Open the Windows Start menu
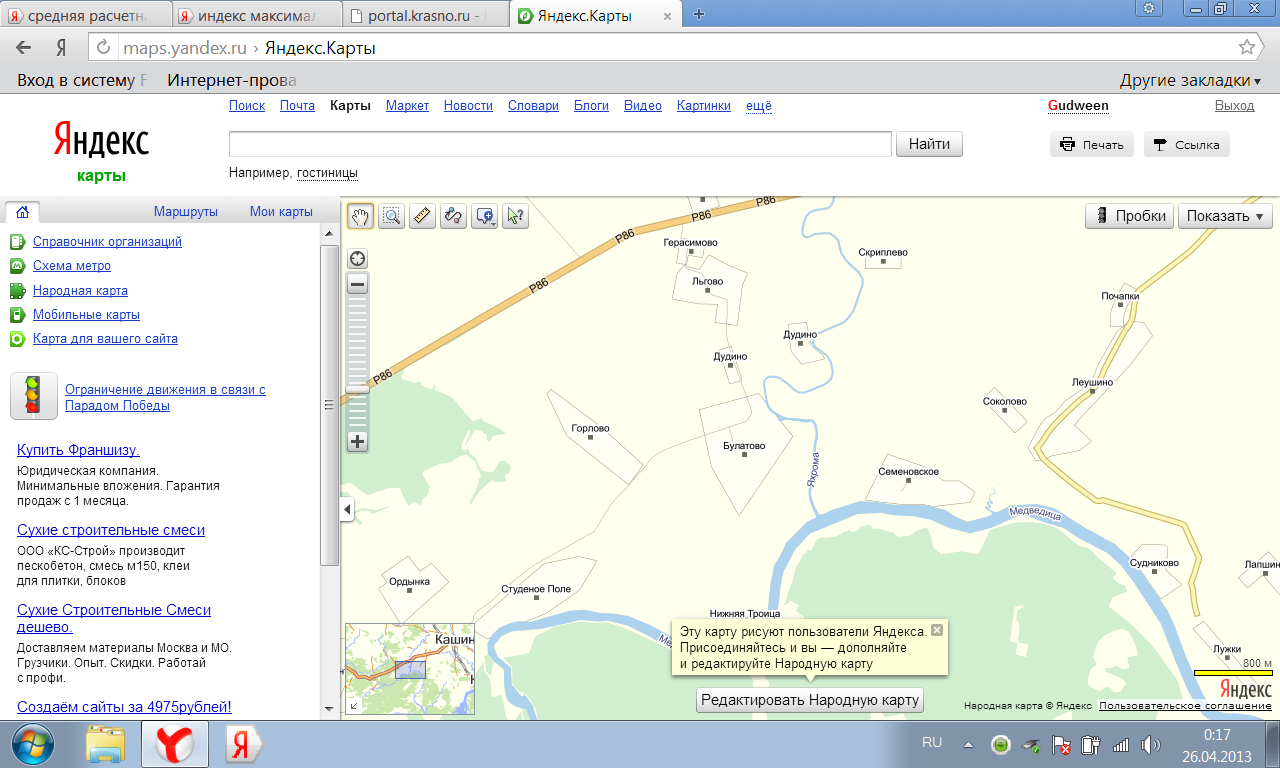Screen dimensions: 1280x768 point(32,745)
